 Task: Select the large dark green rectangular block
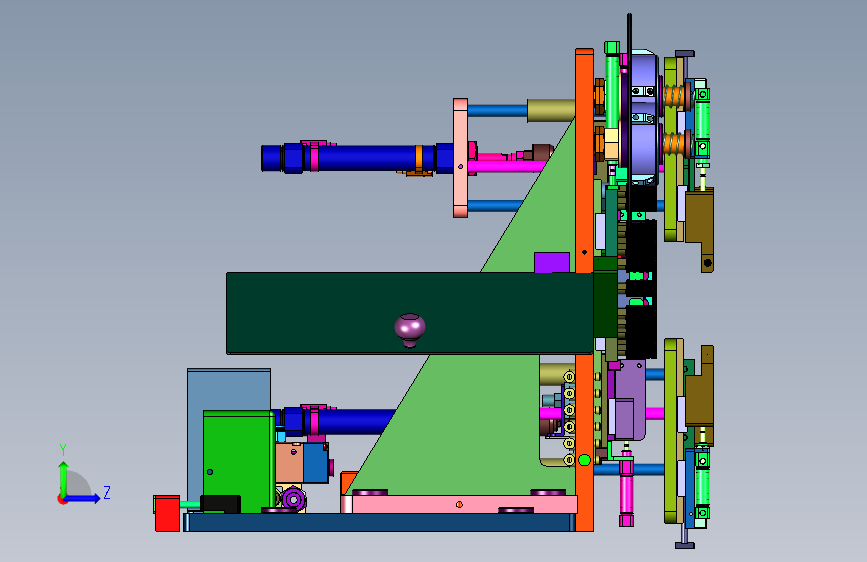pyautogui.click(x=410, y=313)
